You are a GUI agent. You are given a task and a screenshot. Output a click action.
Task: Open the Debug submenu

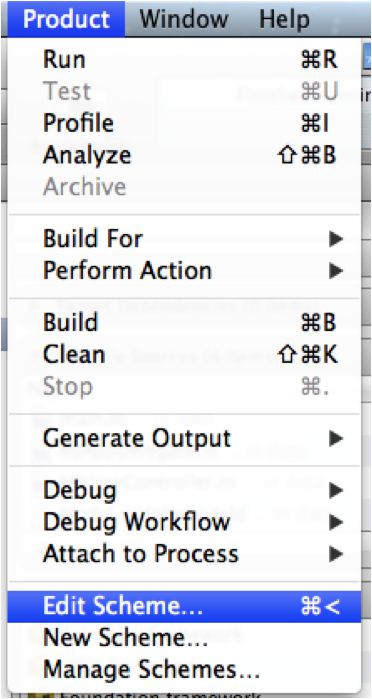click(x=184, y=491)
